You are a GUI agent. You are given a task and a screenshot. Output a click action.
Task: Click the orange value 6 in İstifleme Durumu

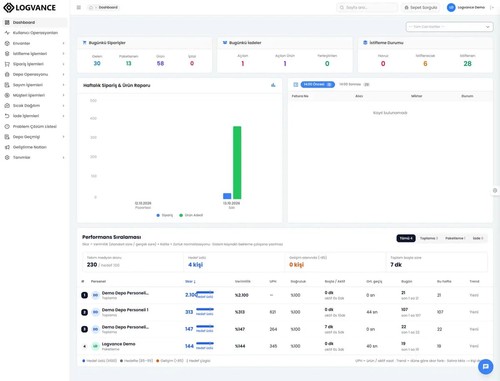425,64
